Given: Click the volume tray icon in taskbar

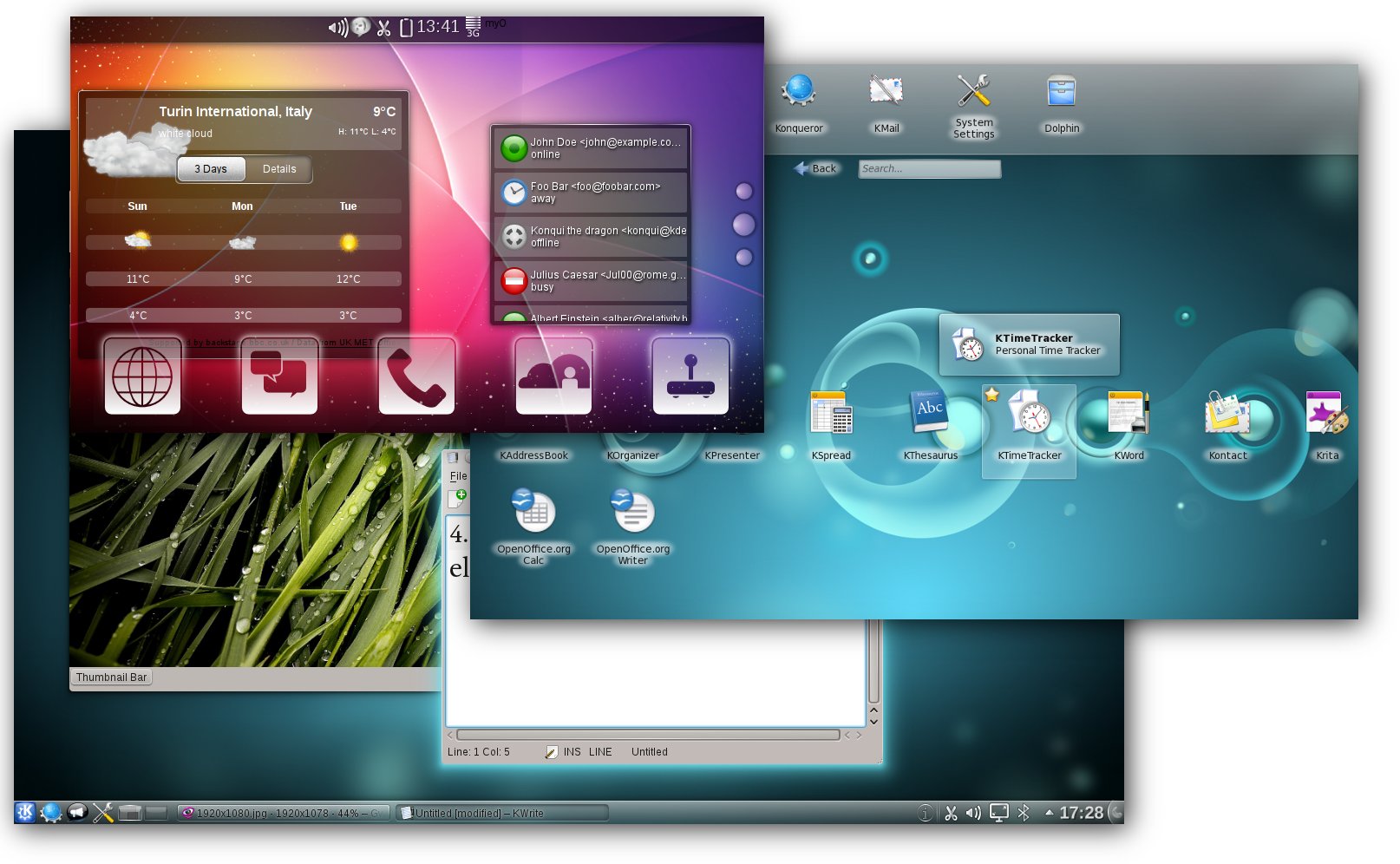Looking at the screenshot, I should [x=973, y=813].
